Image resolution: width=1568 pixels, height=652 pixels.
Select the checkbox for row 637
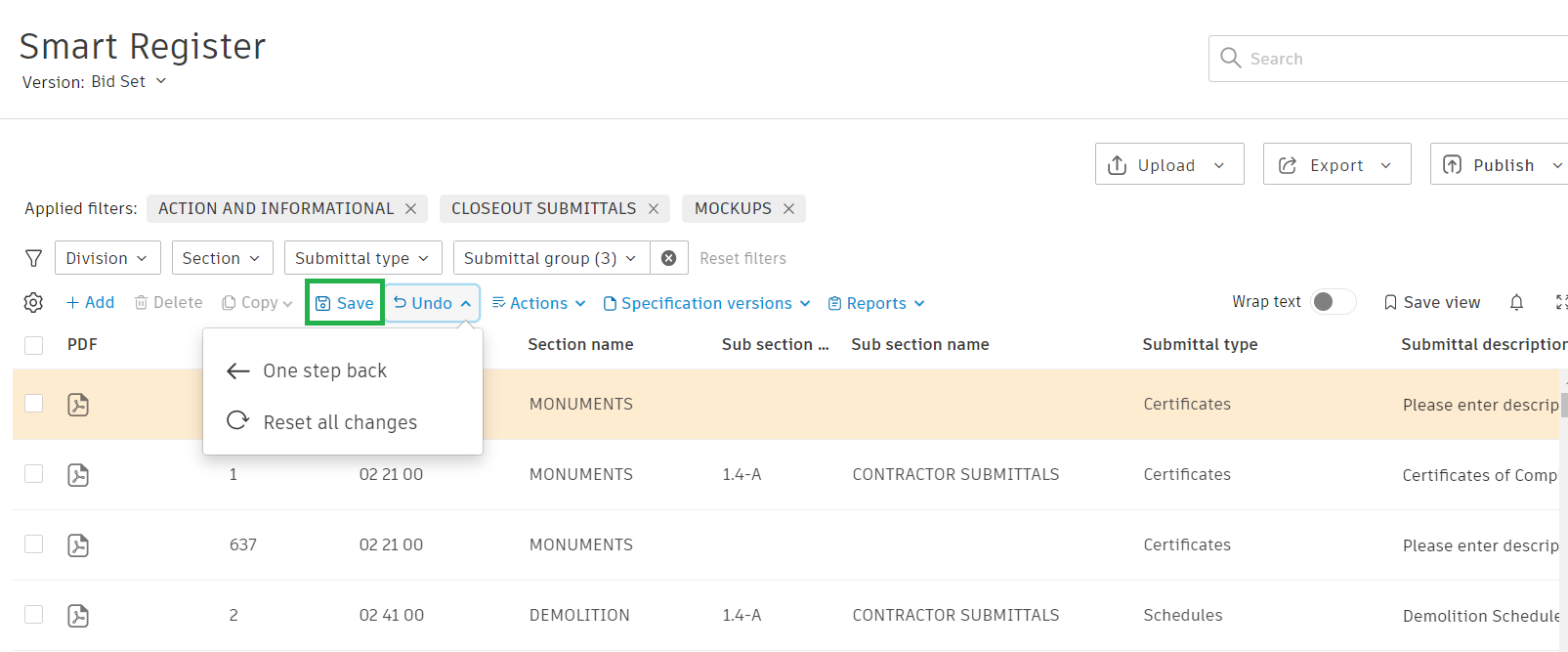[x=34, y=544]
